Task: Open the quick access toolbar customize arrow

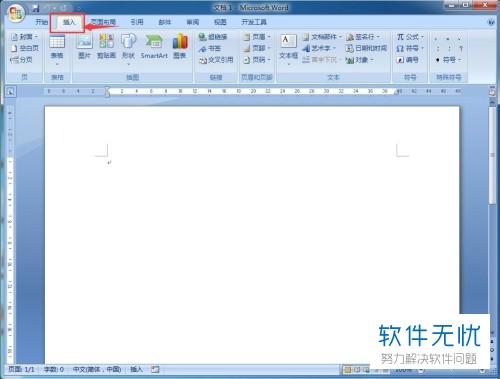Action: pyautogui.click(x=79, y=8)
